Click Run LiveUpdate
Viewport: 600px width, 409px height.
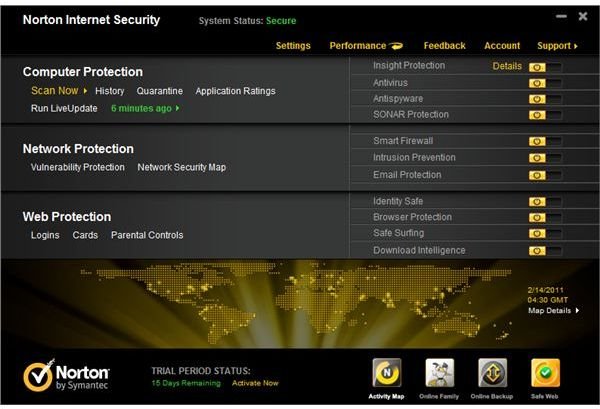[64, 108]
